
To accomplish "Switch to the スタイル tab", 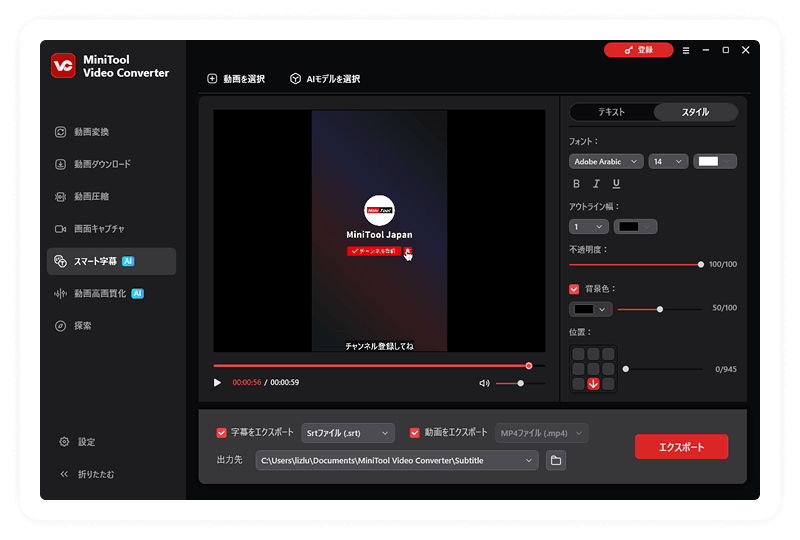I will coord(695,112).
